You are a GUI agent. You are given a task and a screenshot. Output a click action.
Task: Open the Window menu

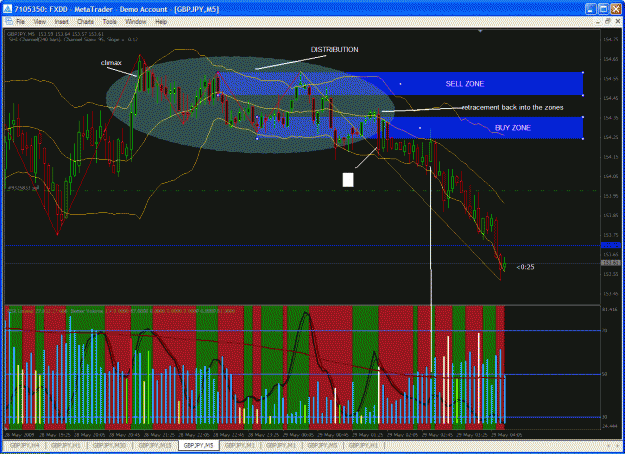pyautogui.click(x=136, y=22)
